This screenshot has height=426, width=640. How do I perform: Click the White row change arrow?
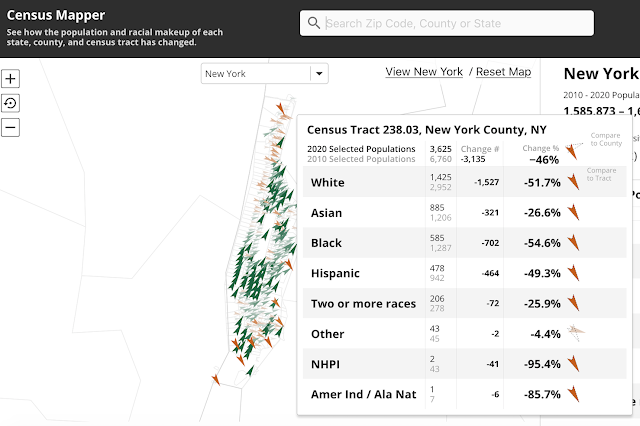click(573, 182)
